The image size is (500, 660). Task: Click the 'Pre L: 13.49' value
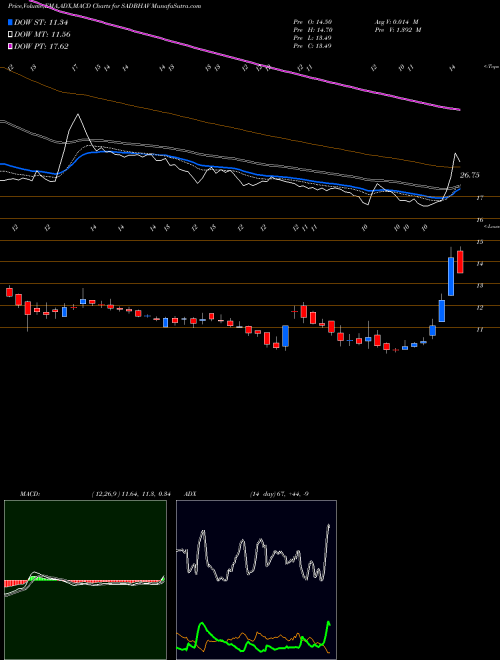[312, 38]
